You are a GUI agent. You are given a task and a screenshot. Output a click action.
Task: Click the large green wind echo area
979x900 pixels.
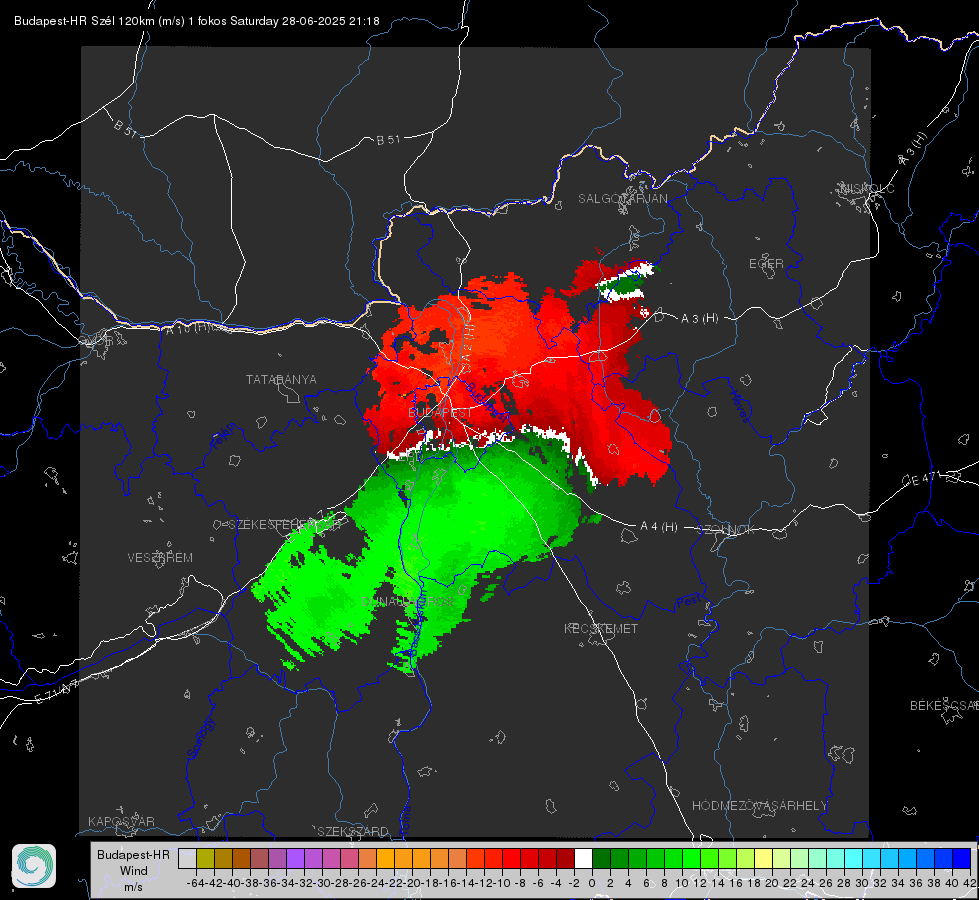[462, 518]
